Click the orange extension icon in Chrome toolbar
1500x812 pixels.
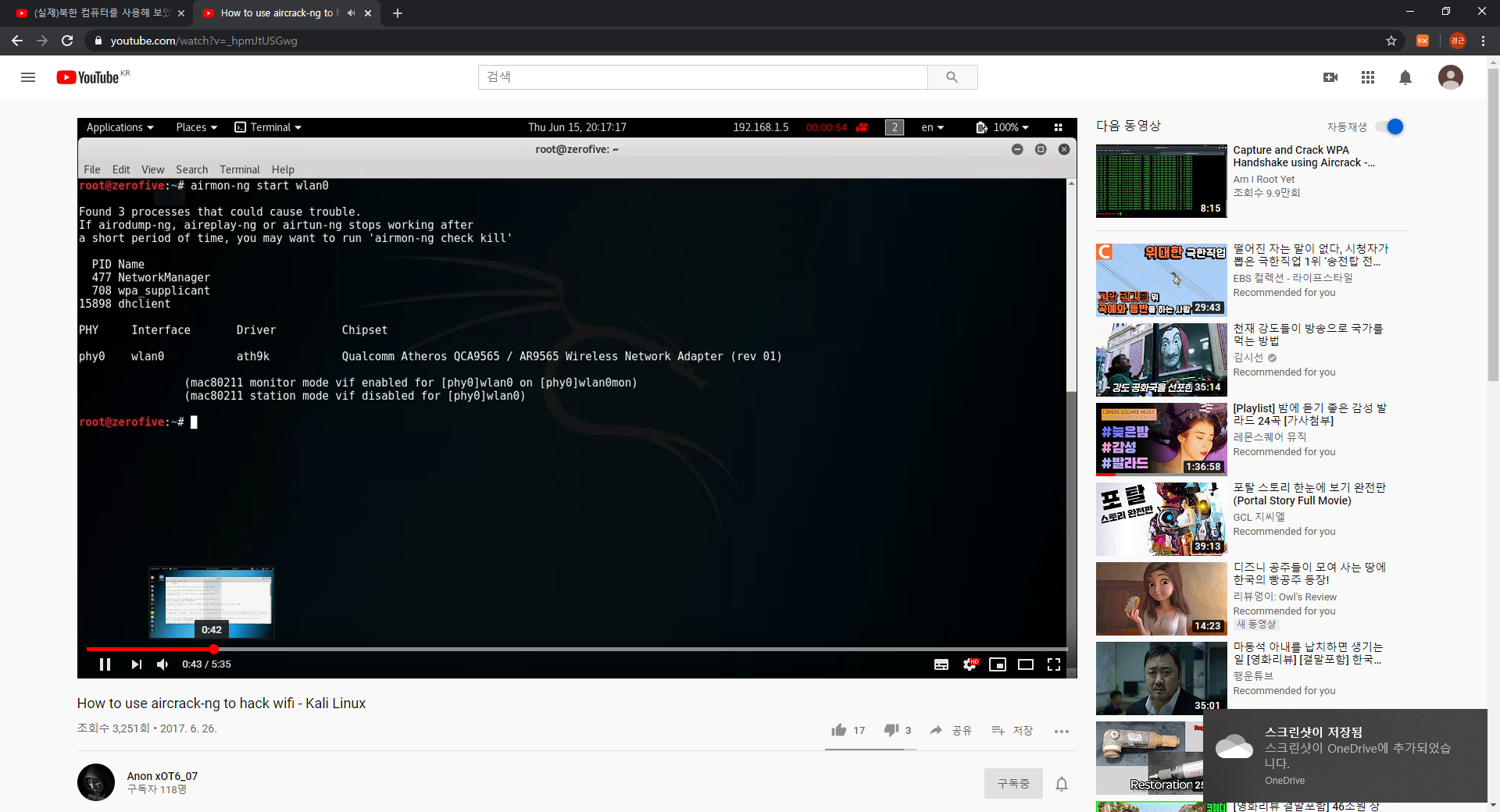tap(1423, 41)
